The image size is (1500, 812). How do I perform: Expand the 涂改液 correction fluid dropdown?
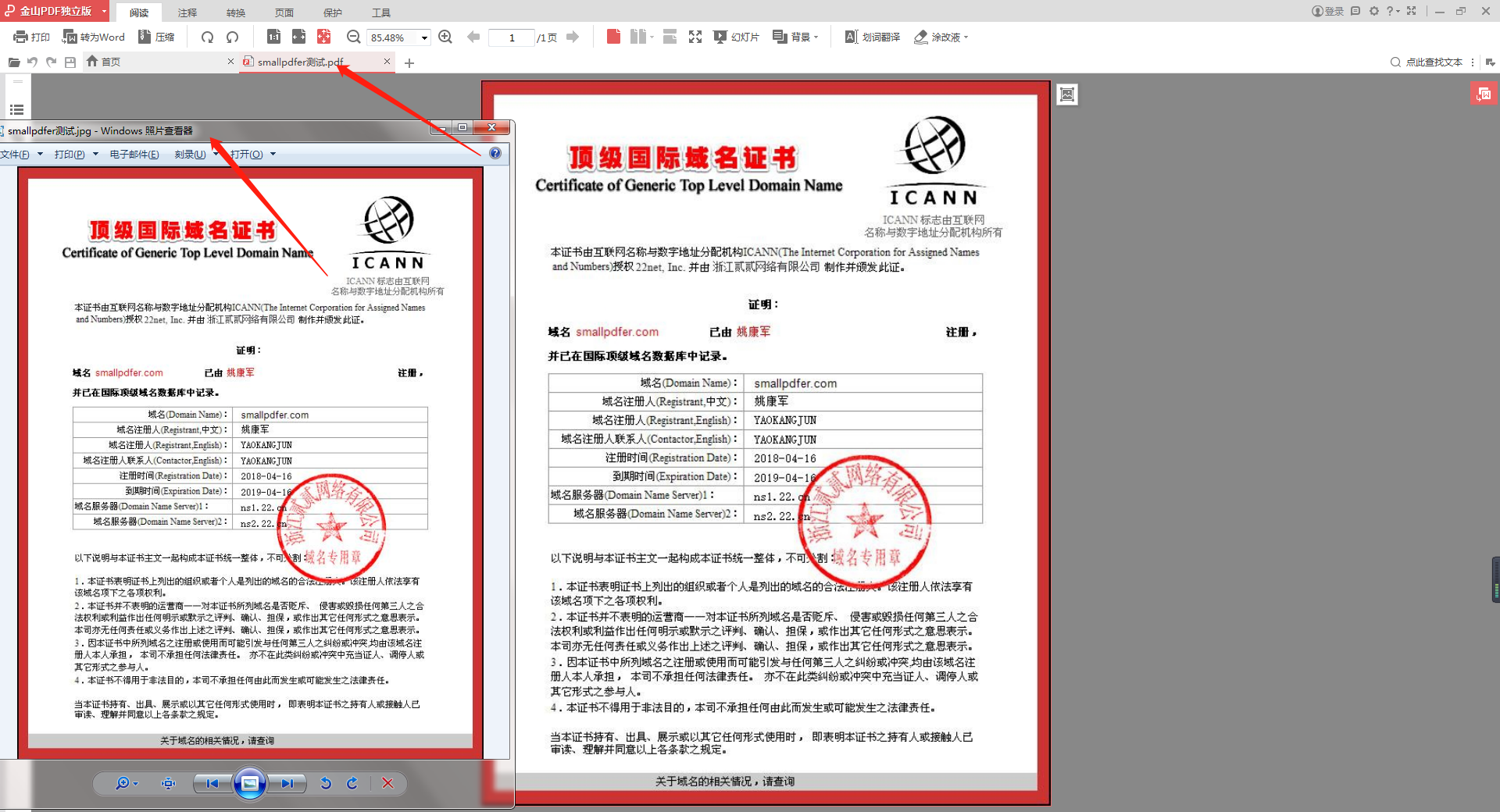pos(966,37)
